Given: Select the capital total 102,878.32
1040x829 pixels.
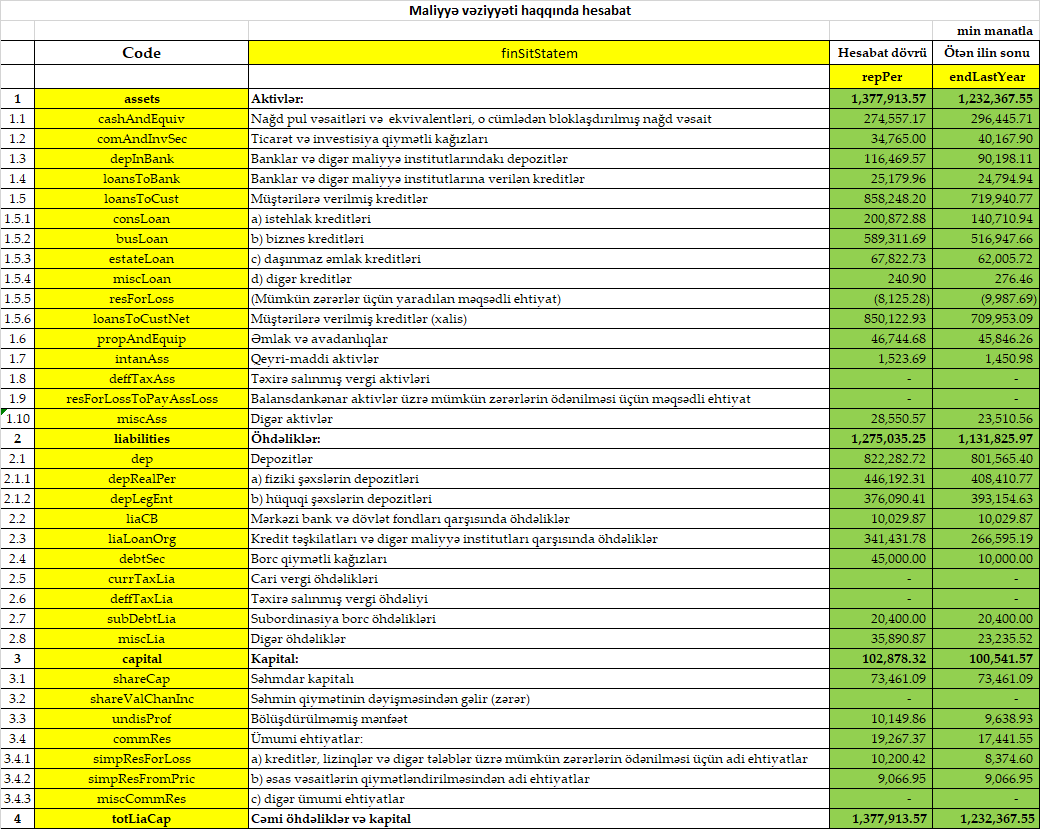Looking at the screenshot, I should 881,659.
